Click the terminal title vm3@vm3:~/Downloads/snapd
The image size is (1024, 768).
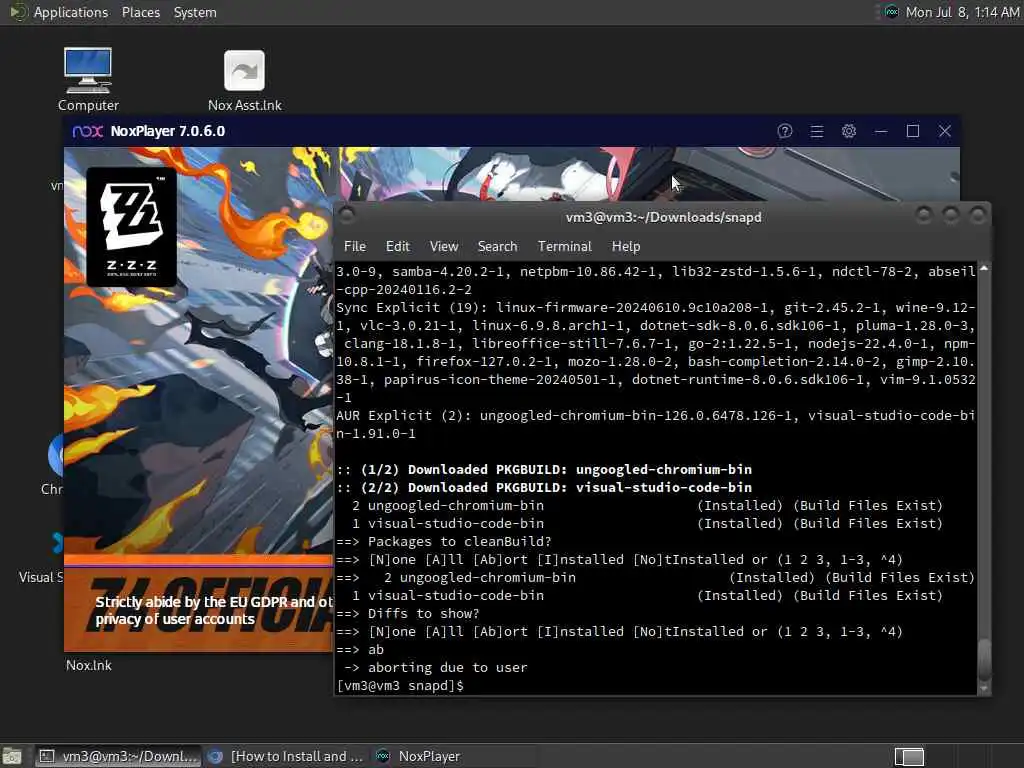(x=664, y=217)
